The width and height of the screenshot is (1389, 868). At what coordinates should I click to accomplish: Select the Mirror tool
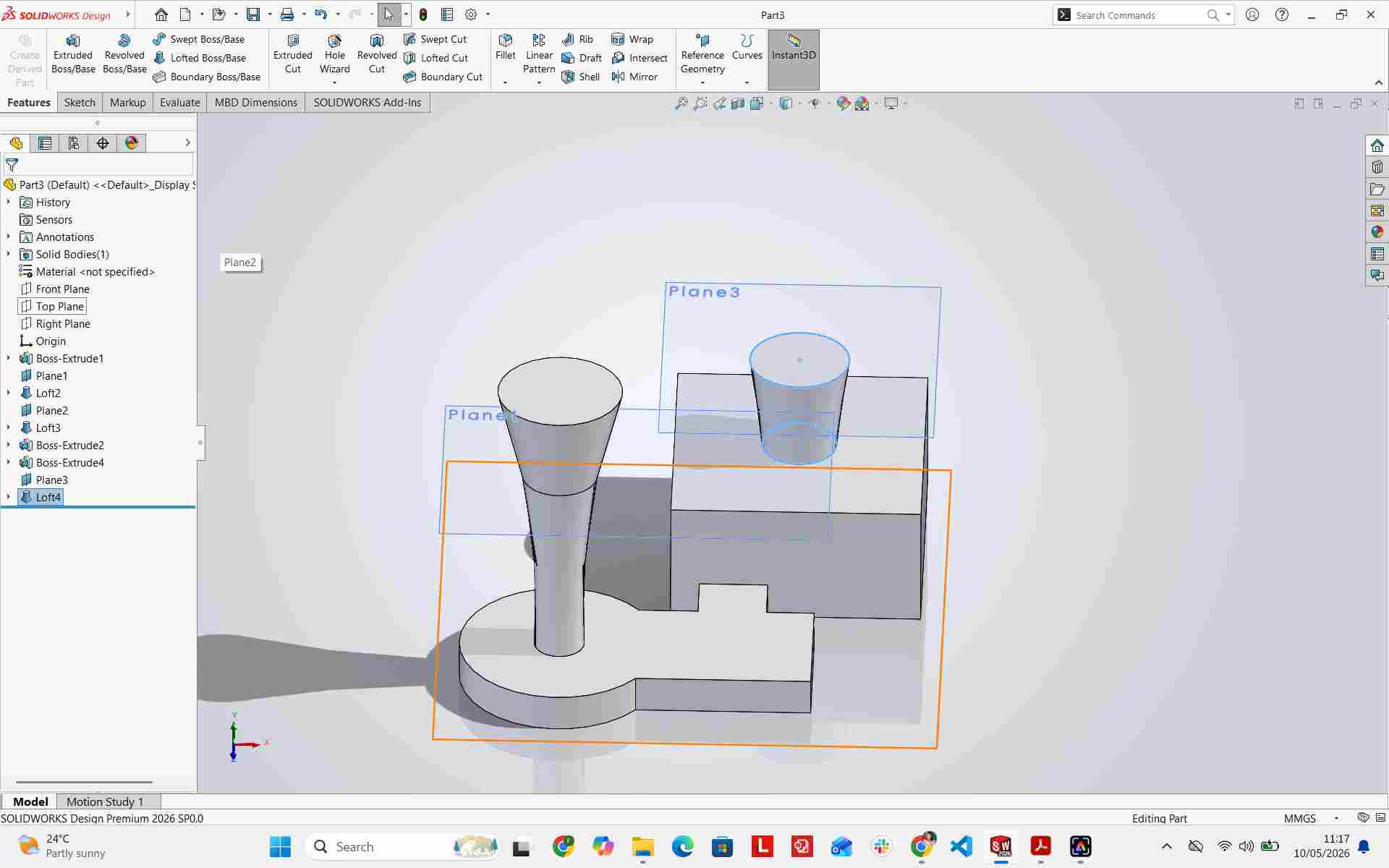[x=635, y=77]
